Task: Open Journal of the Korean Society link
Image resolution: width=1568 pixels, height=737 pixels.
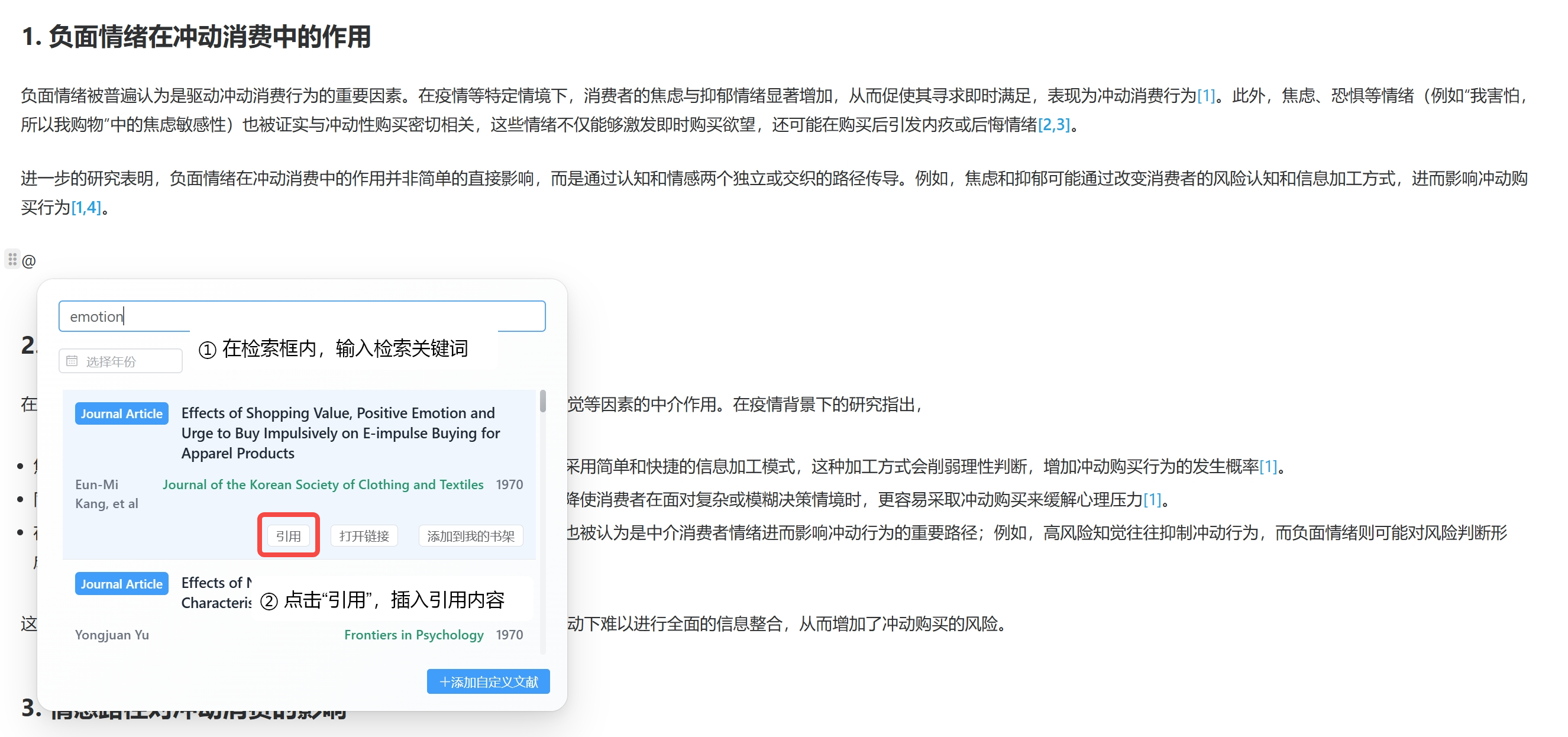Action: coord(322,484)
